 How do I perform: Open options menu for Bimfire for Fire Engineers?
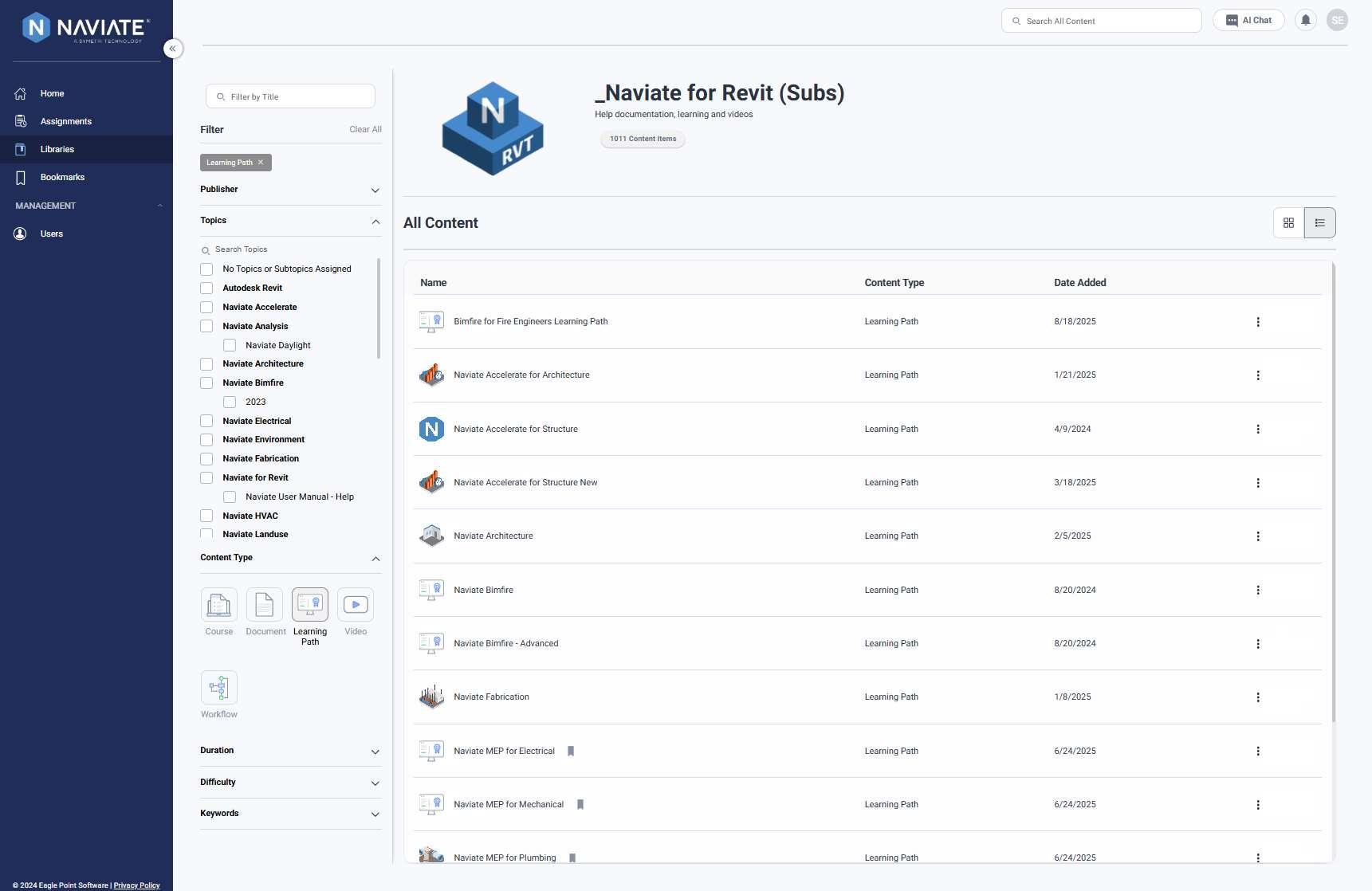pos(1258,322)
